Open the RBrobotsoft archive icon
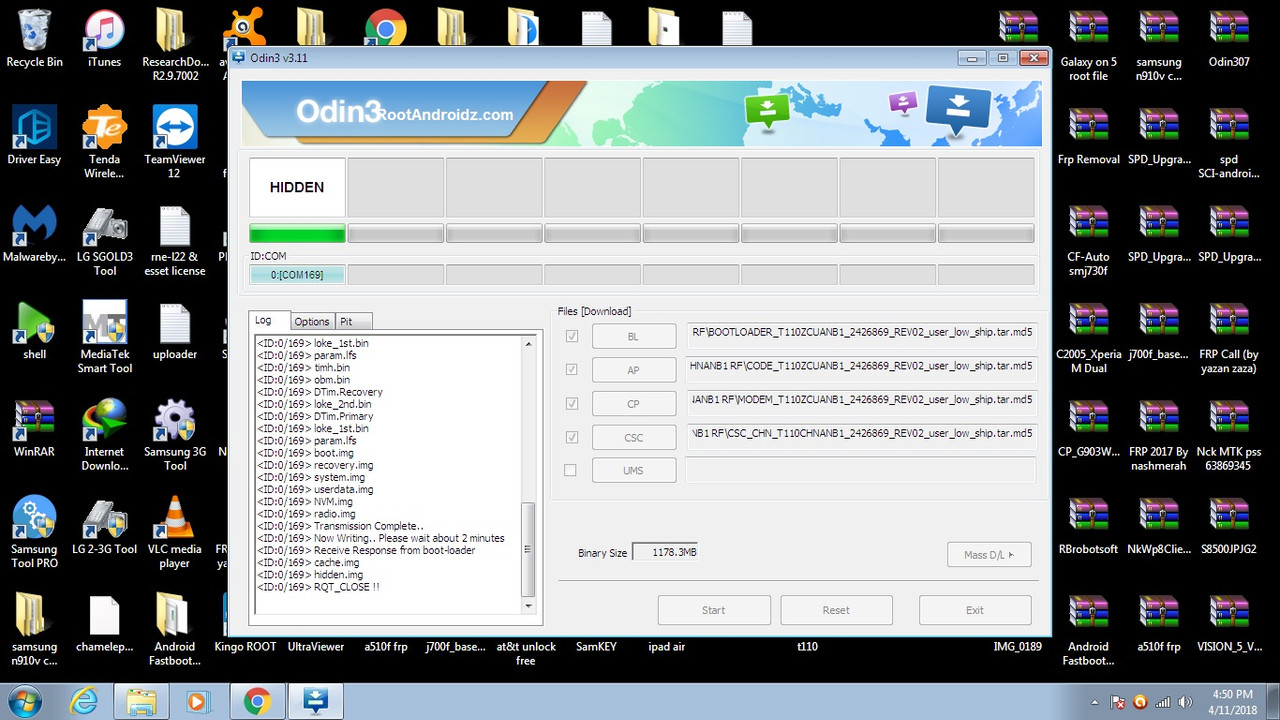The height and width of the screenshot is (720, 1280). pos(1088,526)
